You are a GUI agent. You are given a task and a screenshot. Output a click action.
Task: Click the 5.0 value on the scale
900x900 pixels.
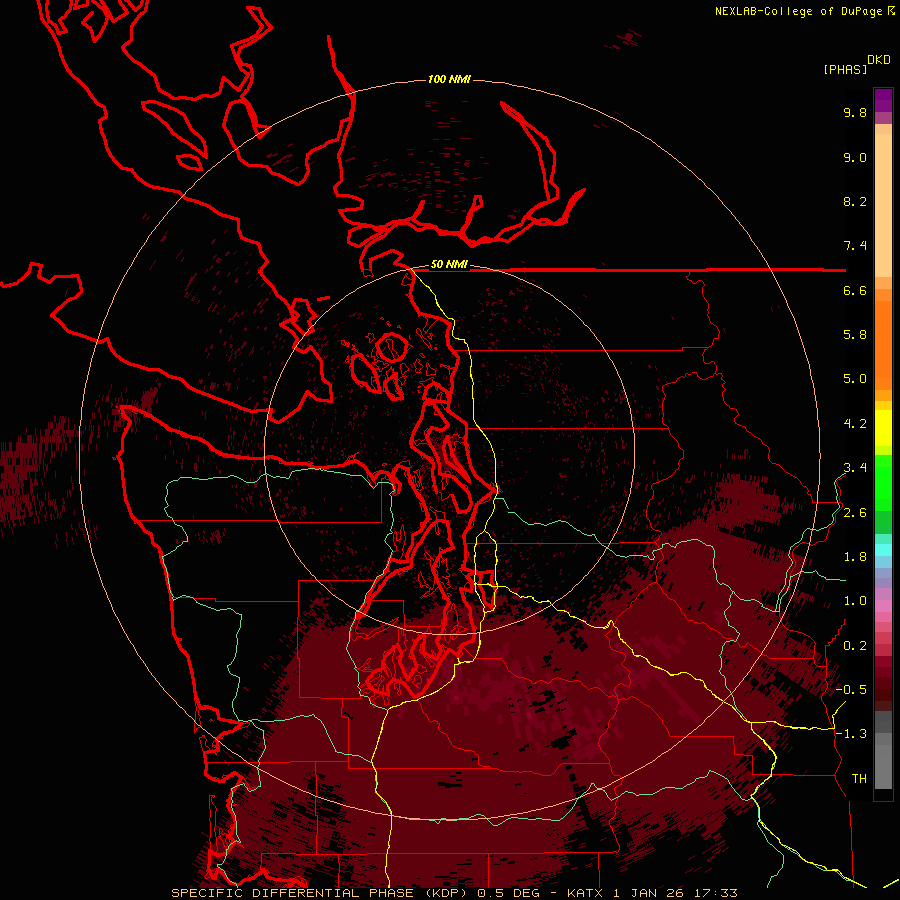coord(855,379)
